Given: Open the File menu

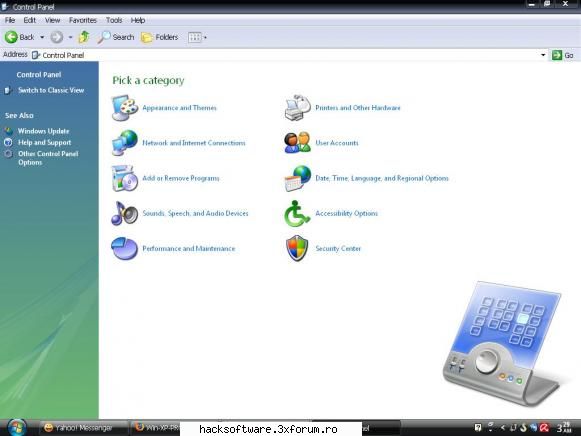Looking at the screenshot, I should 10,20.
